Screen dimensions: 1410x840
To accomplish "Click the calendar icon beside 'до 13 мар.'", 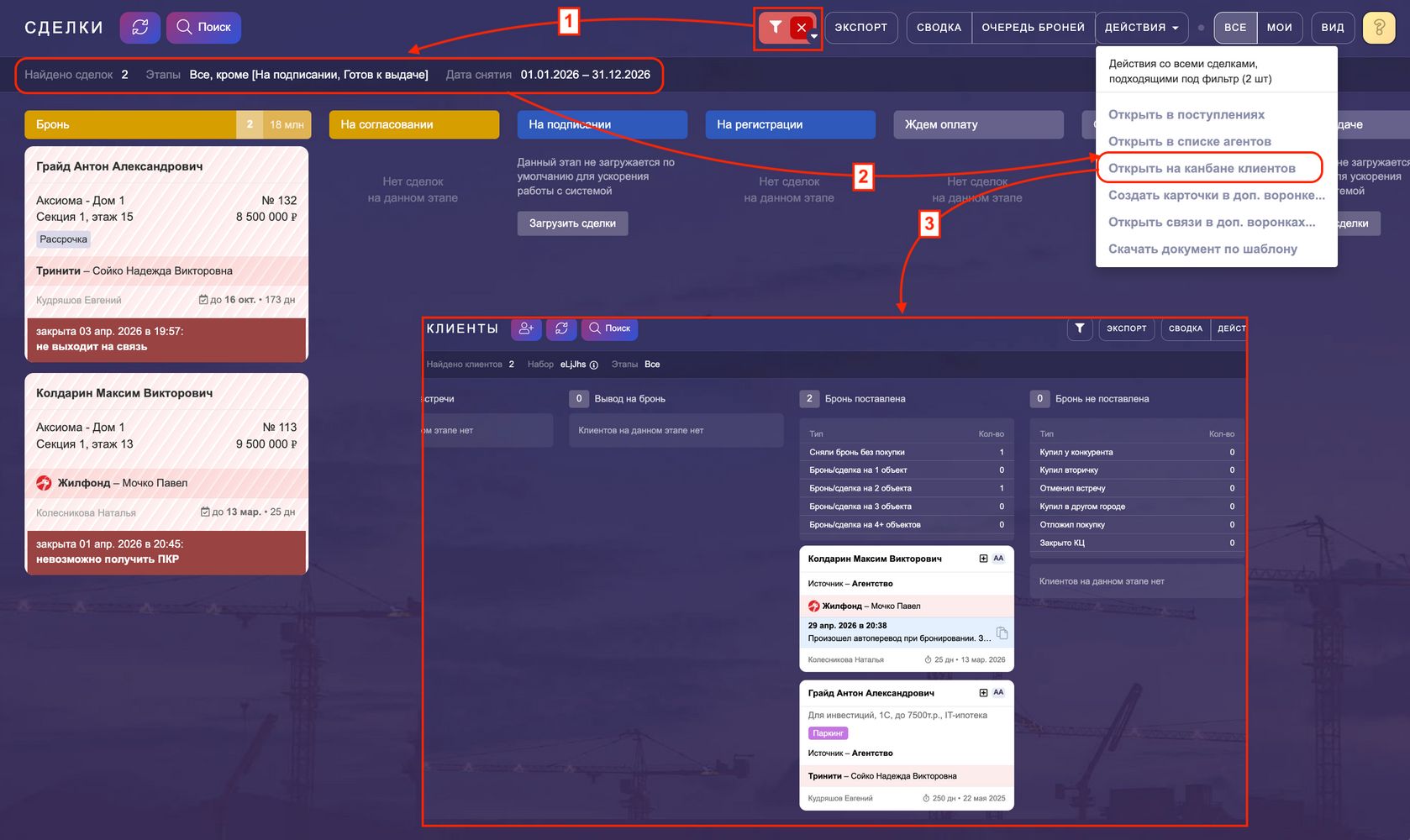I will click(x=205, y=512).
